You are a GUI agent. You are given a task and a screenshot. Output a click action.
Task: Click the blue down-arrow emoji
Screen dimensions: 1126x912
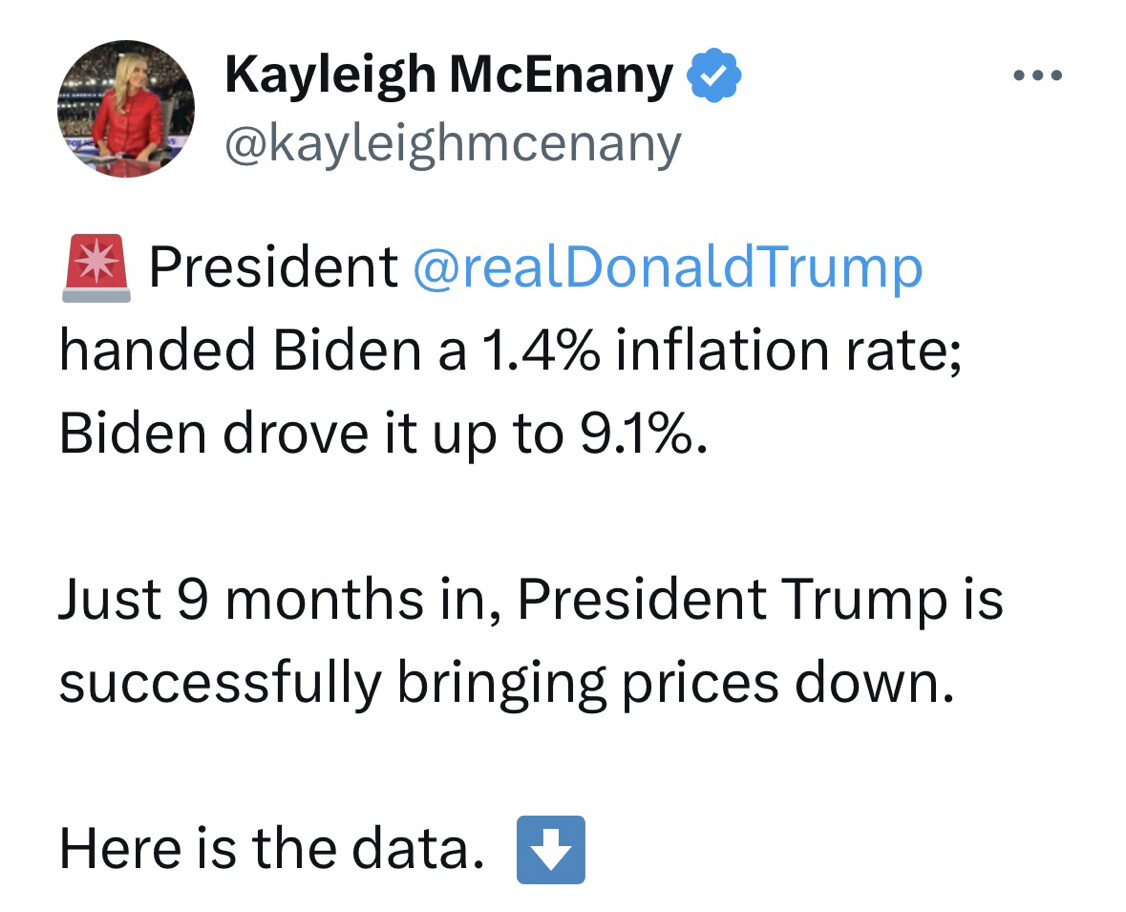[550, 850]
